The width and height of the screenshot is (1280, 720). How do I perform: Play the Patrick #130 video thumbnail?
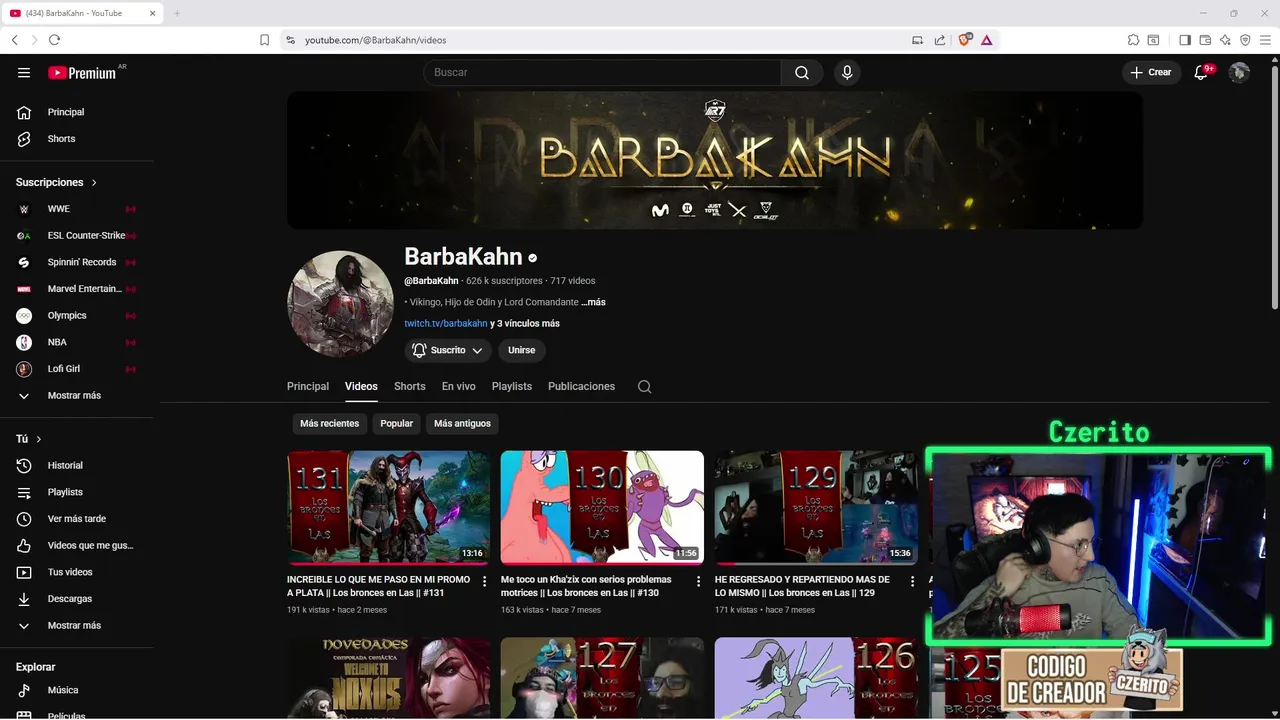tap(602, 507)
